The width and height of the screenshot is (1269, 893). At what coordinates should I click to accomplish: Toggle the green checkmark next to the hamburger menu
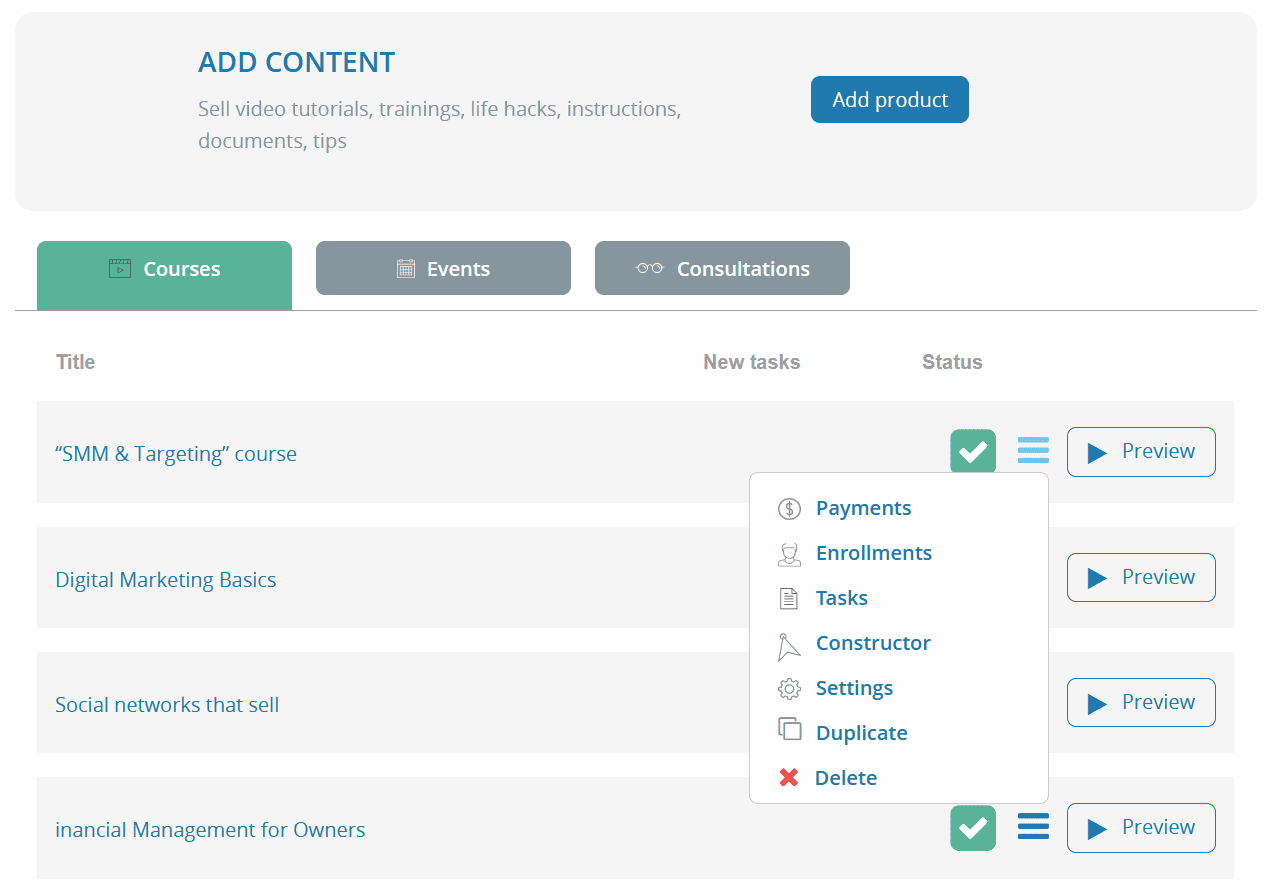[x=972, y=451]
